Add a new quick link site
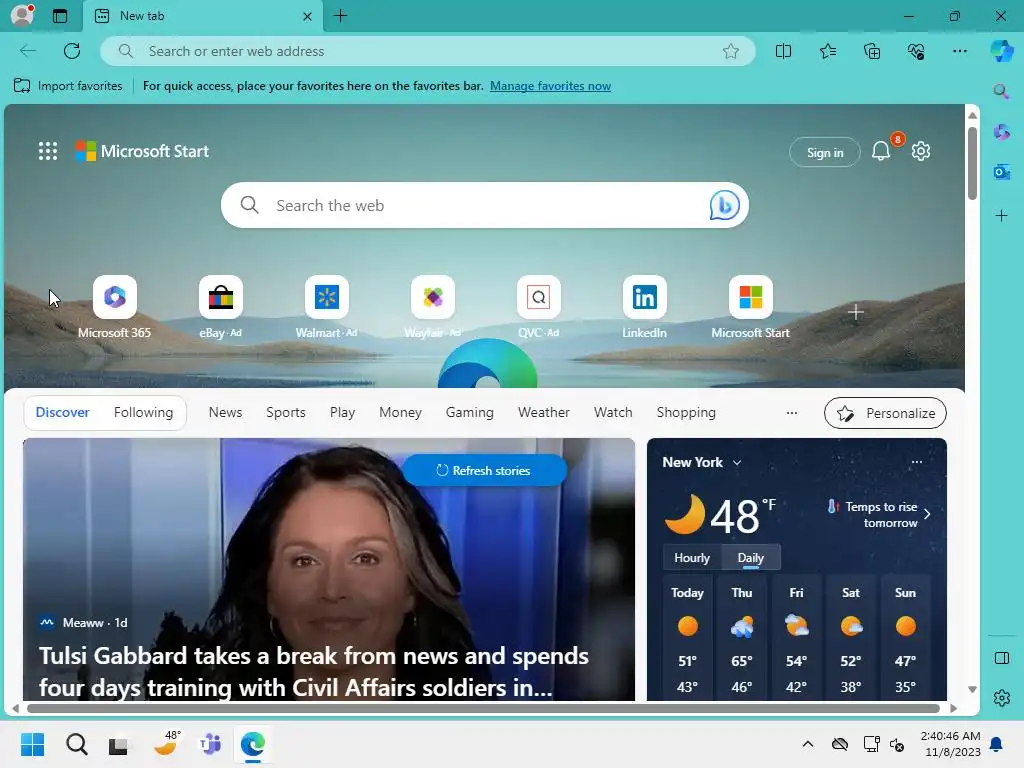Image resolution: width=1024 pixels, height=768 pixels. click(x=856, y=312)
